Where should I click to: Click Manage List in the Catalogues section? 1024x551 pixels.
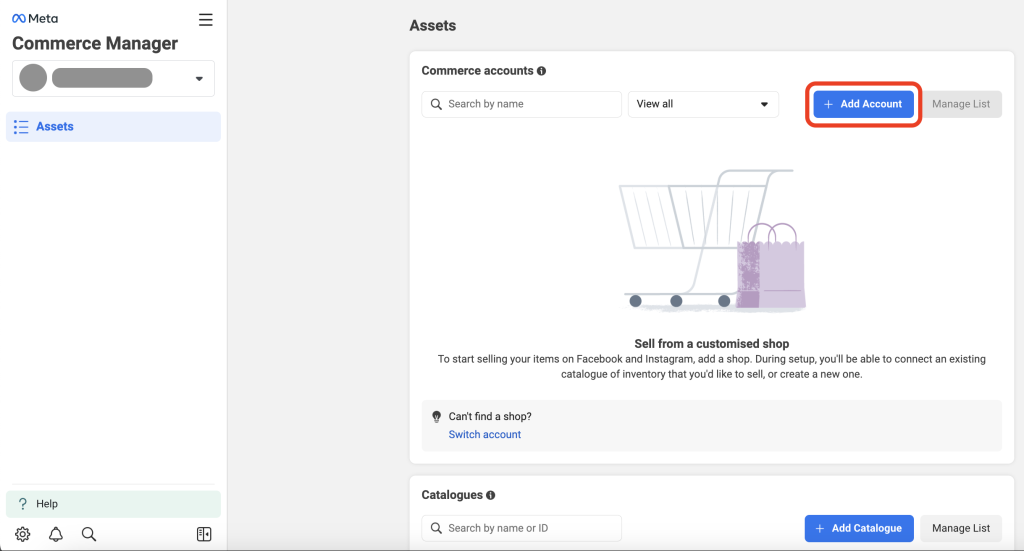tap(961, 528)
